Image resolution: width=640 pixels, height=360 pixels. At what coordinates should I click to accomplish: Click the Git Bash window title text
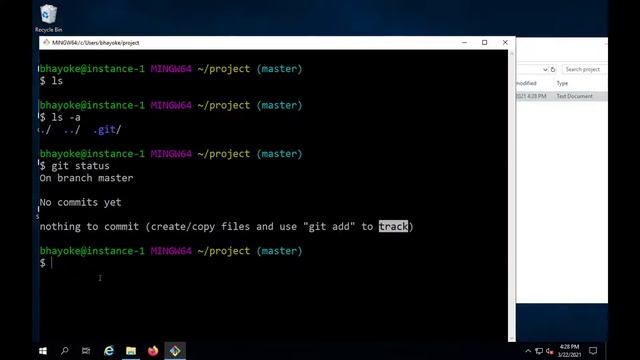pos(96,42)
